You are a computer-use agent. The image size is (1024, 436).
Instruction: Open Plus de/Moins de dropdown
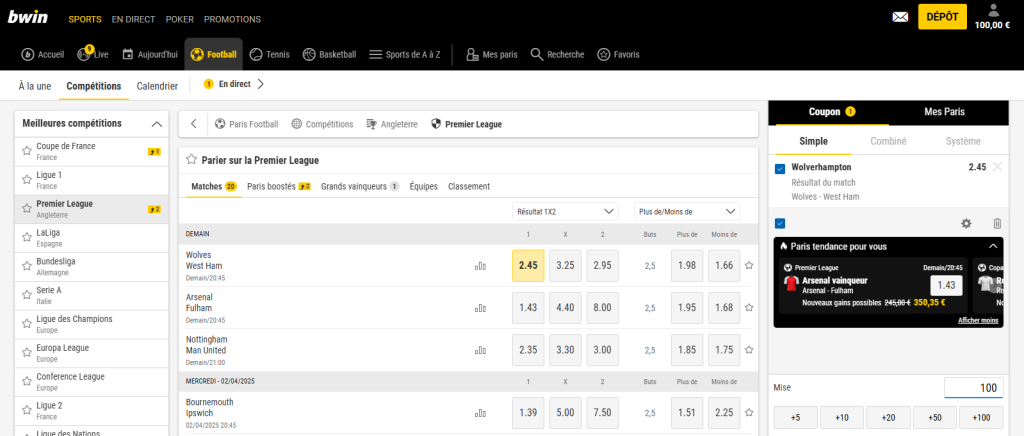(x=687, y=211)
